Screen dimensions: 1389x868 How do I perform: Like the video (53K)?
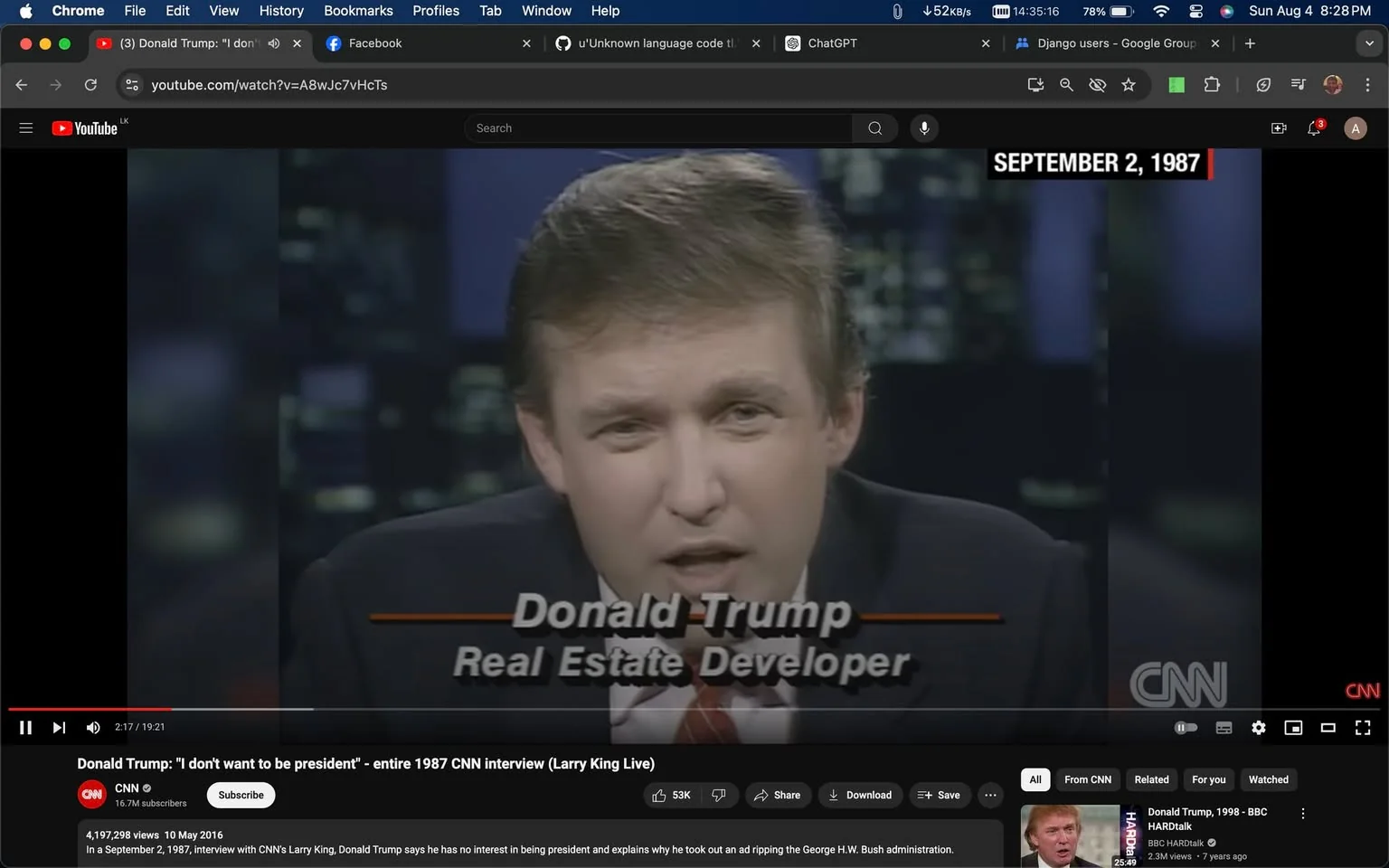[672, 796]
